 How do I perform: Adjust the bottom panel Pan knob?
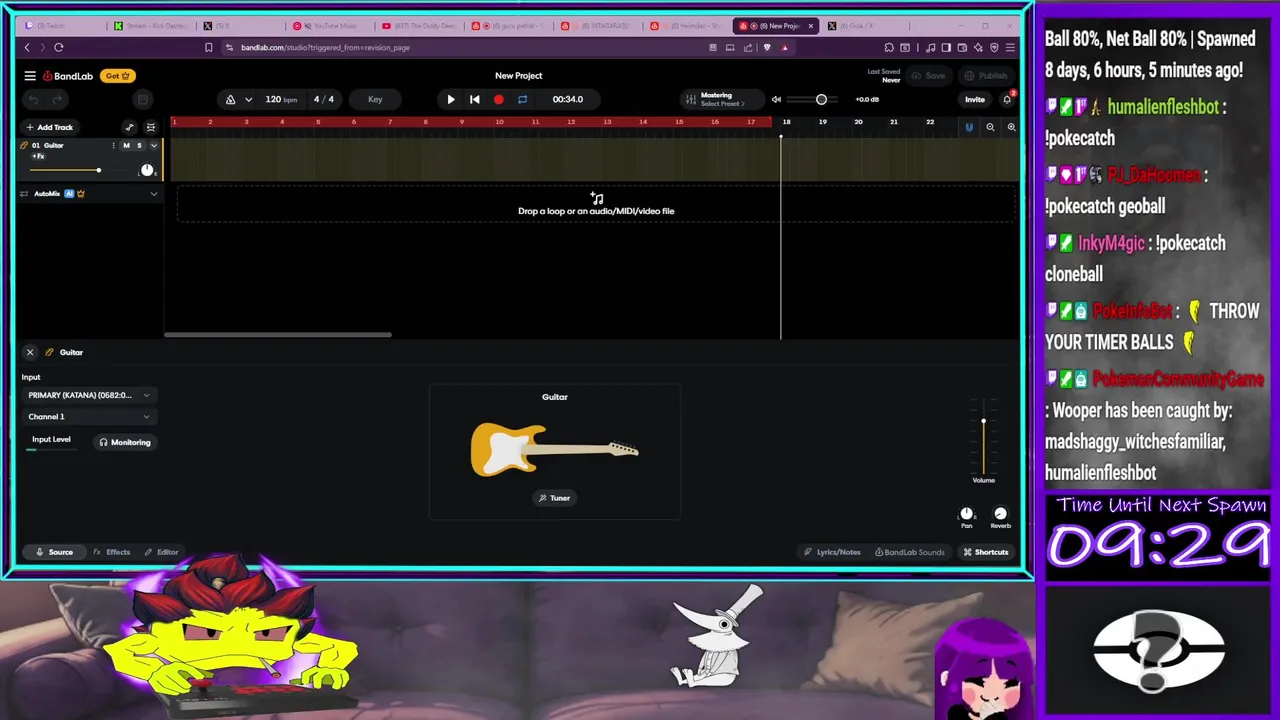966,514
